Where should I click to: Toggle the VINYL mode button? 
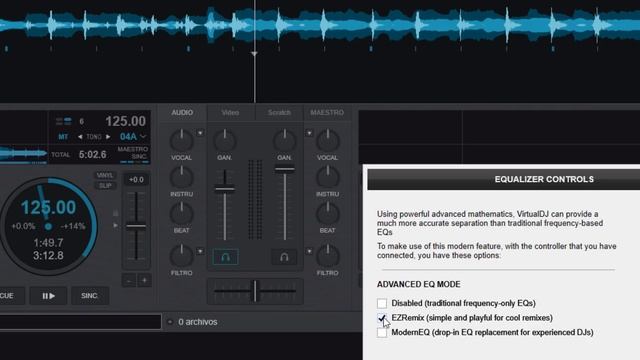point(105,176)
